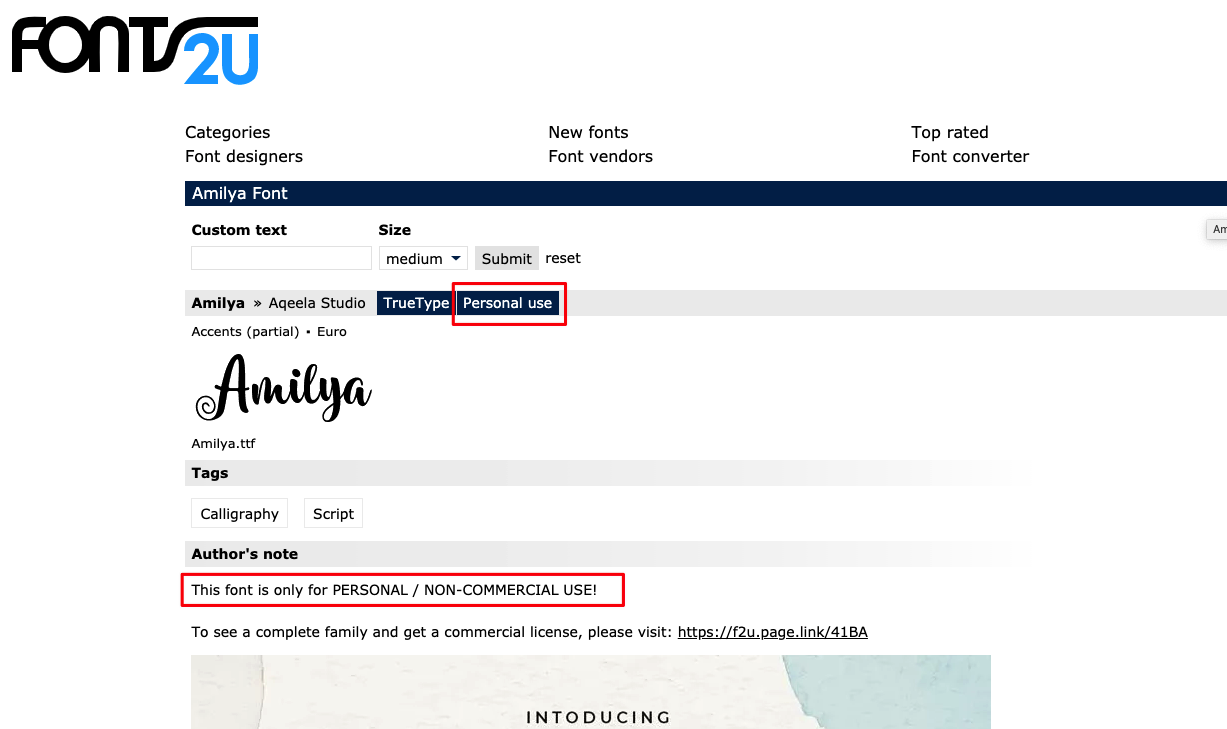This screenshot has width=1227, height=729.
Task: Select the Calligraphy tag
Action: pyautogui.click(x=239, y=514)
